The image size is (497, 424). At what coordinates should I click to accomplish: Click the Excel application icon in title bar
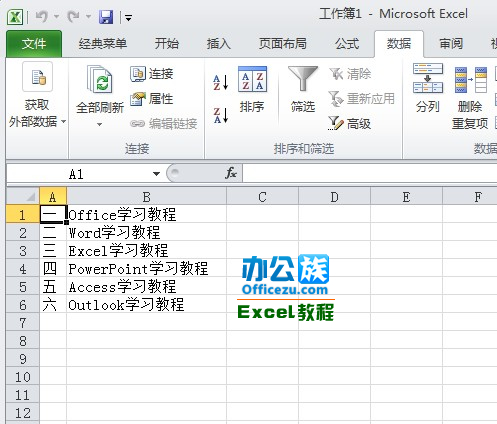(15, 17)
